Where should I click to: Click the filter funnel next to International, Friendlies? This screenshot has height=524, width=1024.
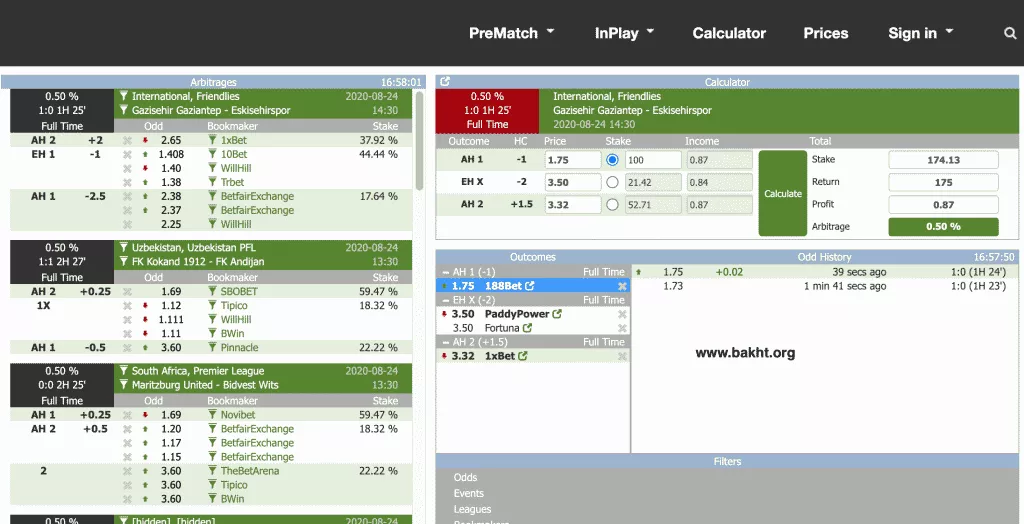(124, 97)
